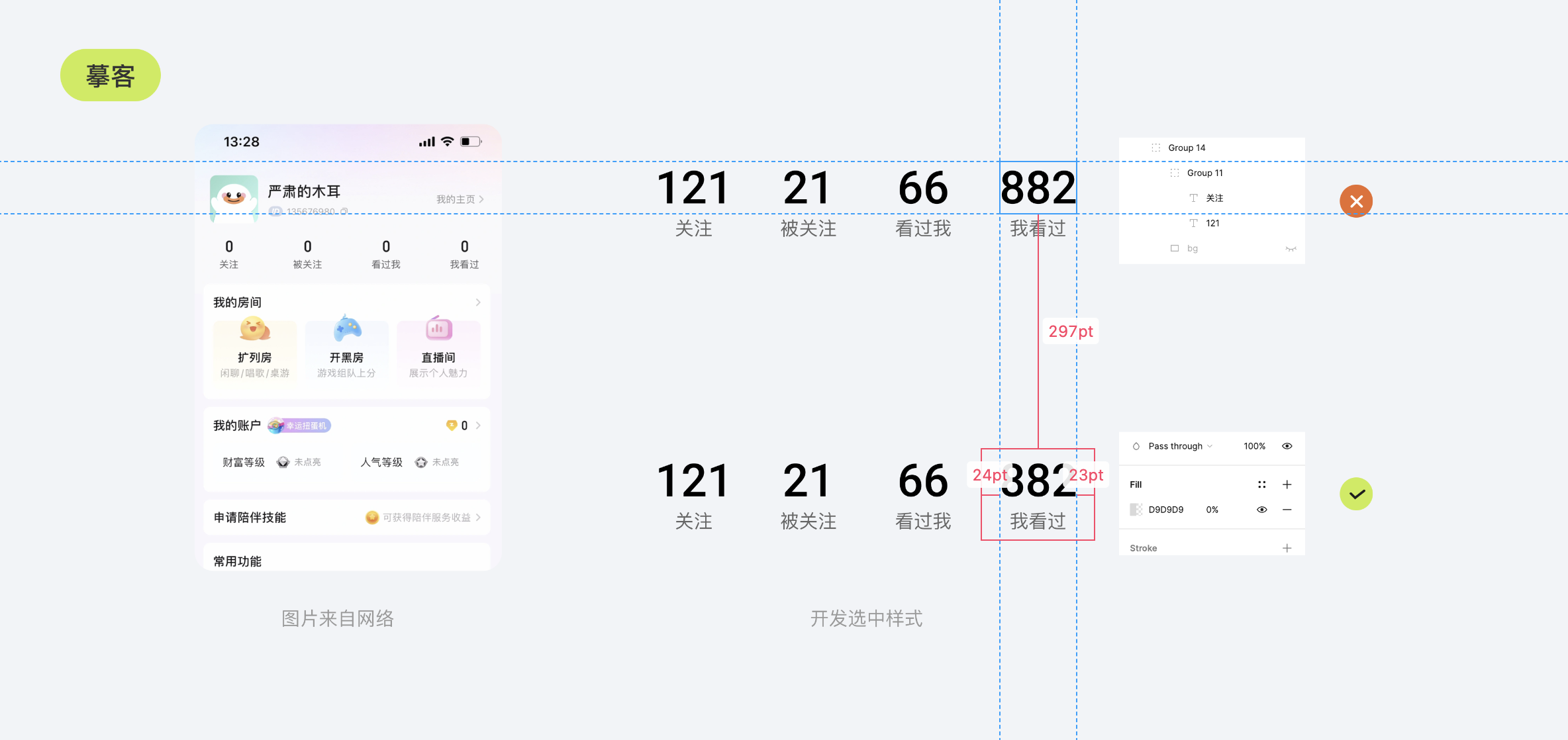Click the 摹客 label button
This screenshot has height=740, width=1568.
tap(111, 75)
